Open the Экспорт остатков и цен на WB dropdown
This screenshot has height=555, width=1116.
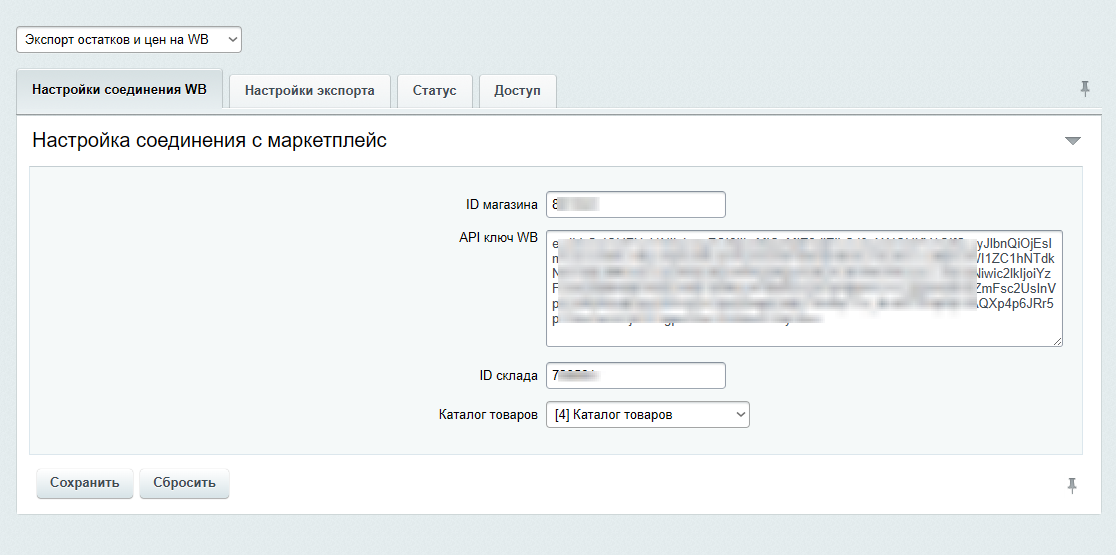(128, 39)
